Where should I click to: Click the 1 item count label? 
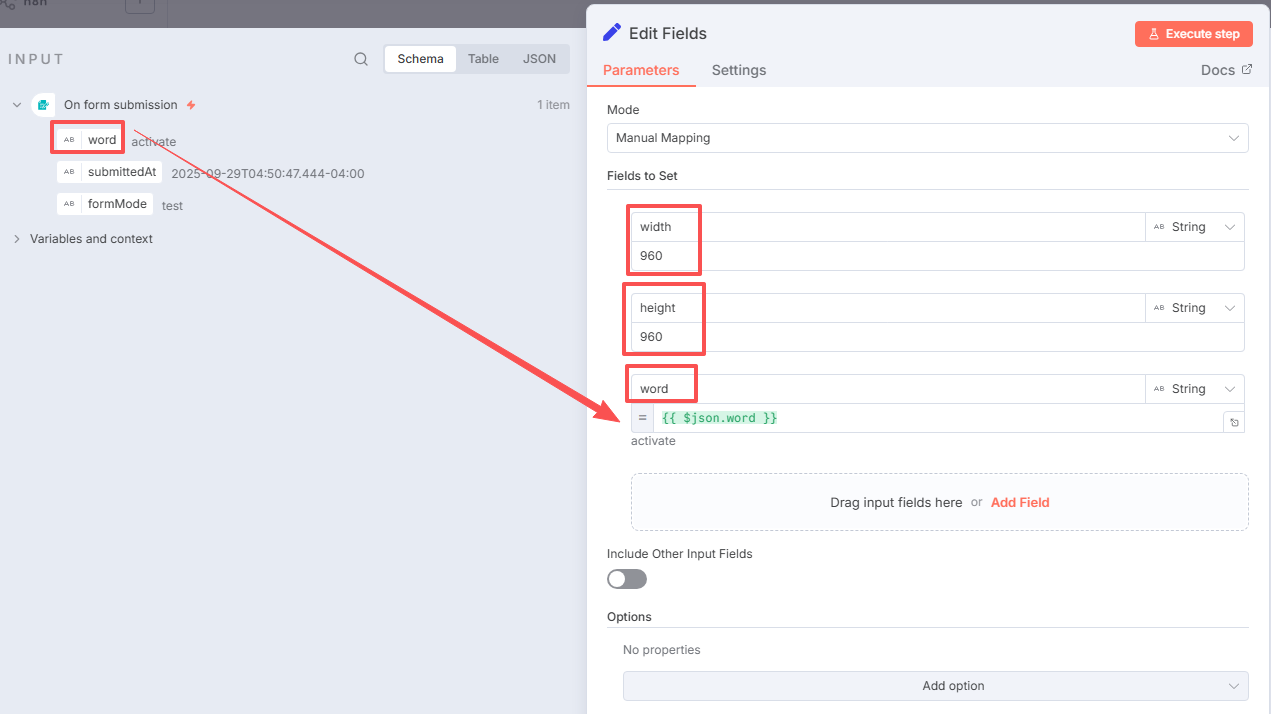[x=553, y=105]
